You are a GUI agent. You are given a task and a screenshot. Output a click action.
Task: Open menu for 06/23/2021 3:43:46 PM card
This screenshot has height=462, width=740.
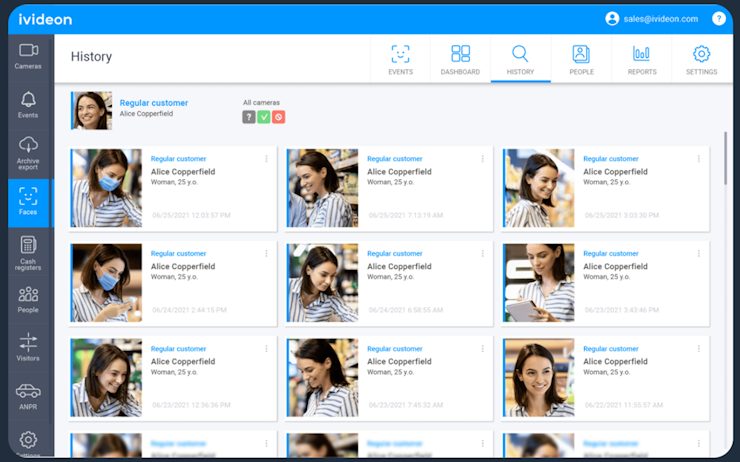point(698,254)
